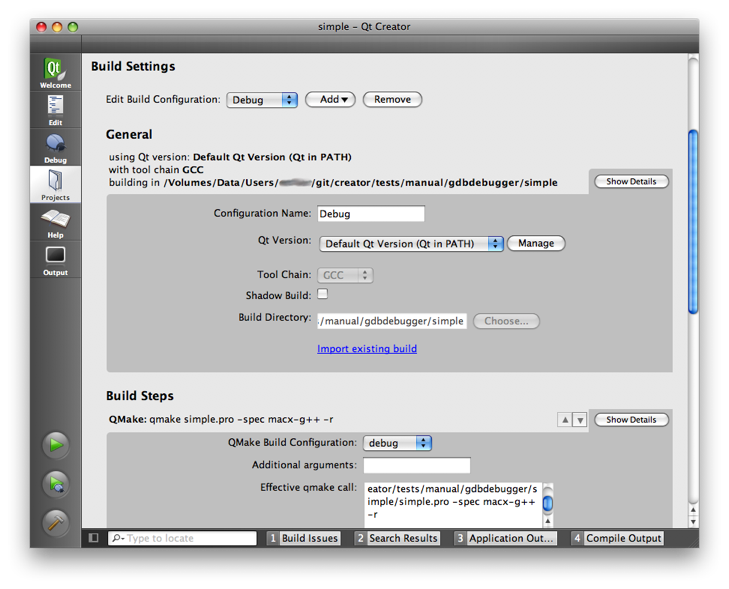Follow the Import existing build link

point(367,349)
